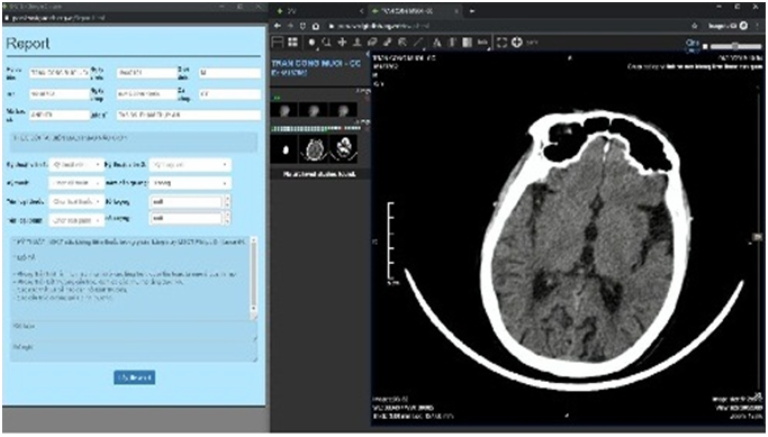Image resolution: width=768 pixels, height=437 pixels.
Task: Activate the pan cross-arrows tool
Action: click(342, 43)
